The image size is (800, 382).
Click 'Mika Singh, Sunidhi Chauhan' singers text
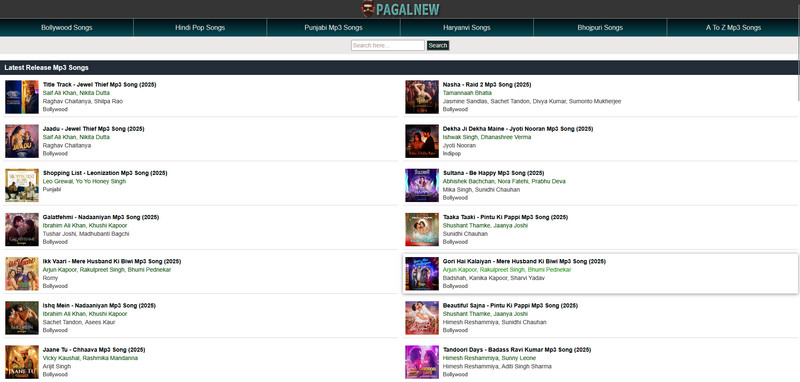coord(481,190)
